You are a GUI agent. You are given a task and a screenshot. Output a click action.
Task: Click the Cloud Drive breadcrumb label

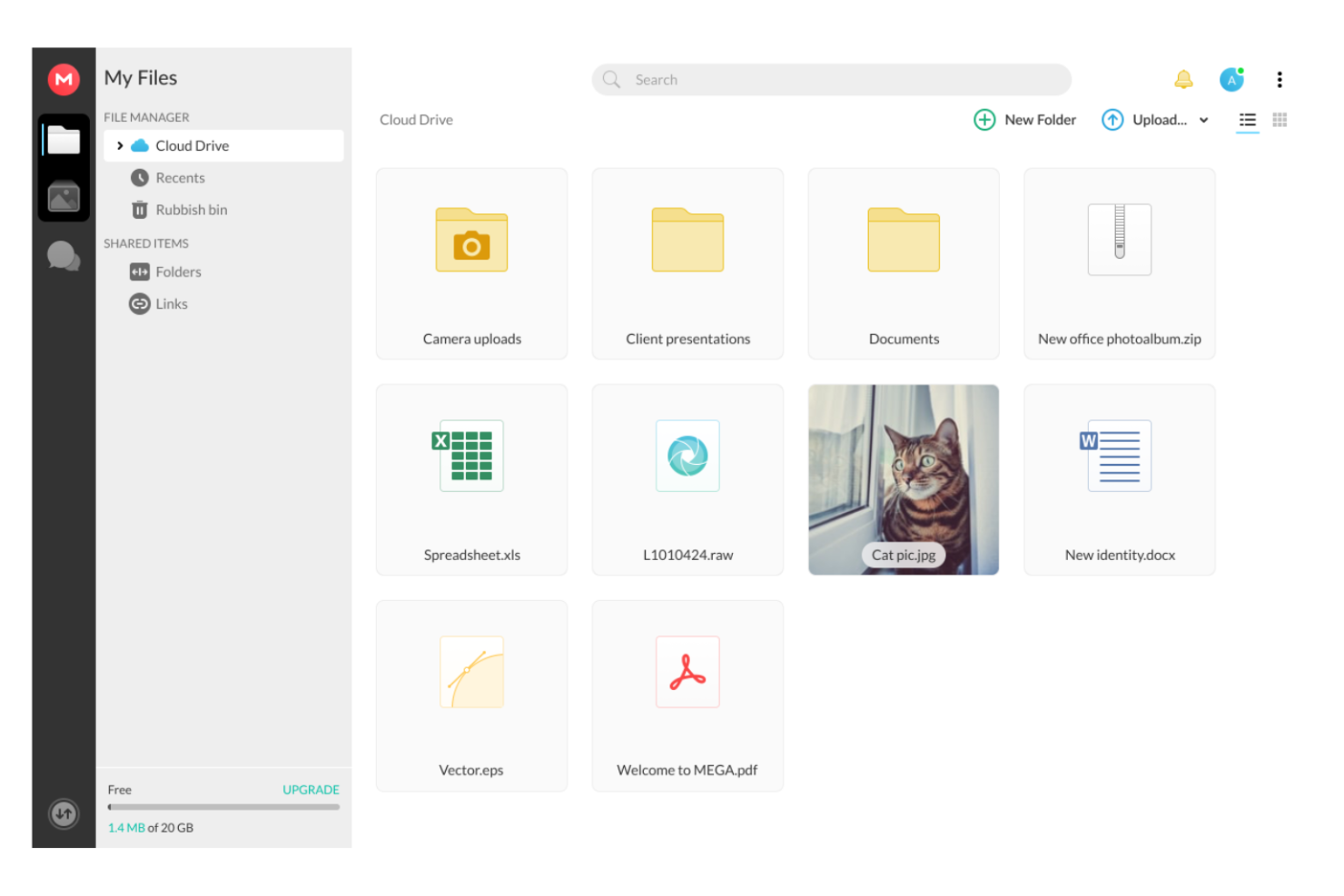[x=416, y=119]
